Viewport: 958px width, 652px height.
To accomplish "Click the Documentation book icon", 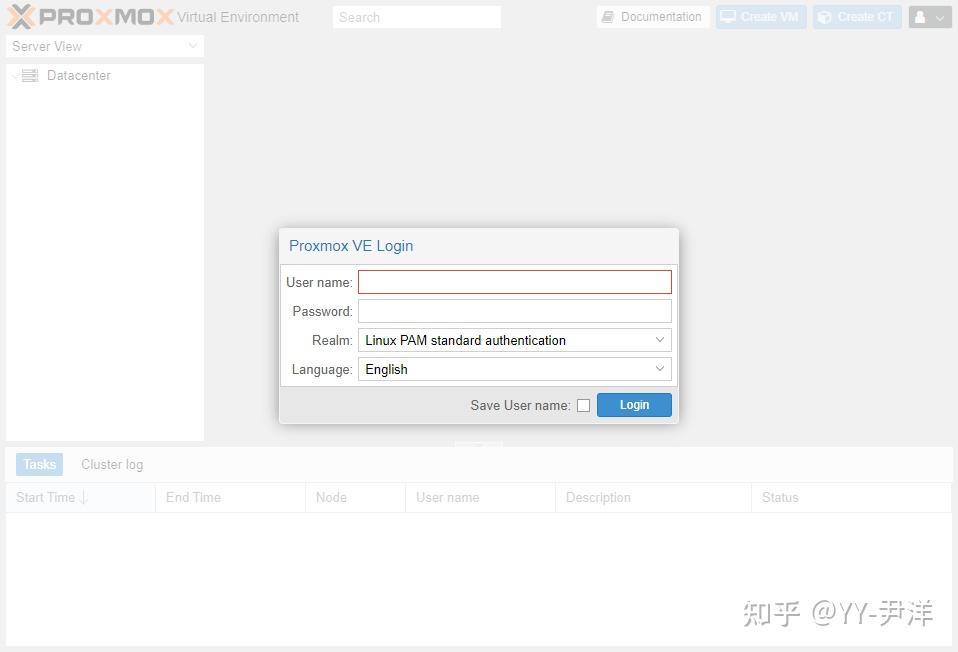I will 608,17.
